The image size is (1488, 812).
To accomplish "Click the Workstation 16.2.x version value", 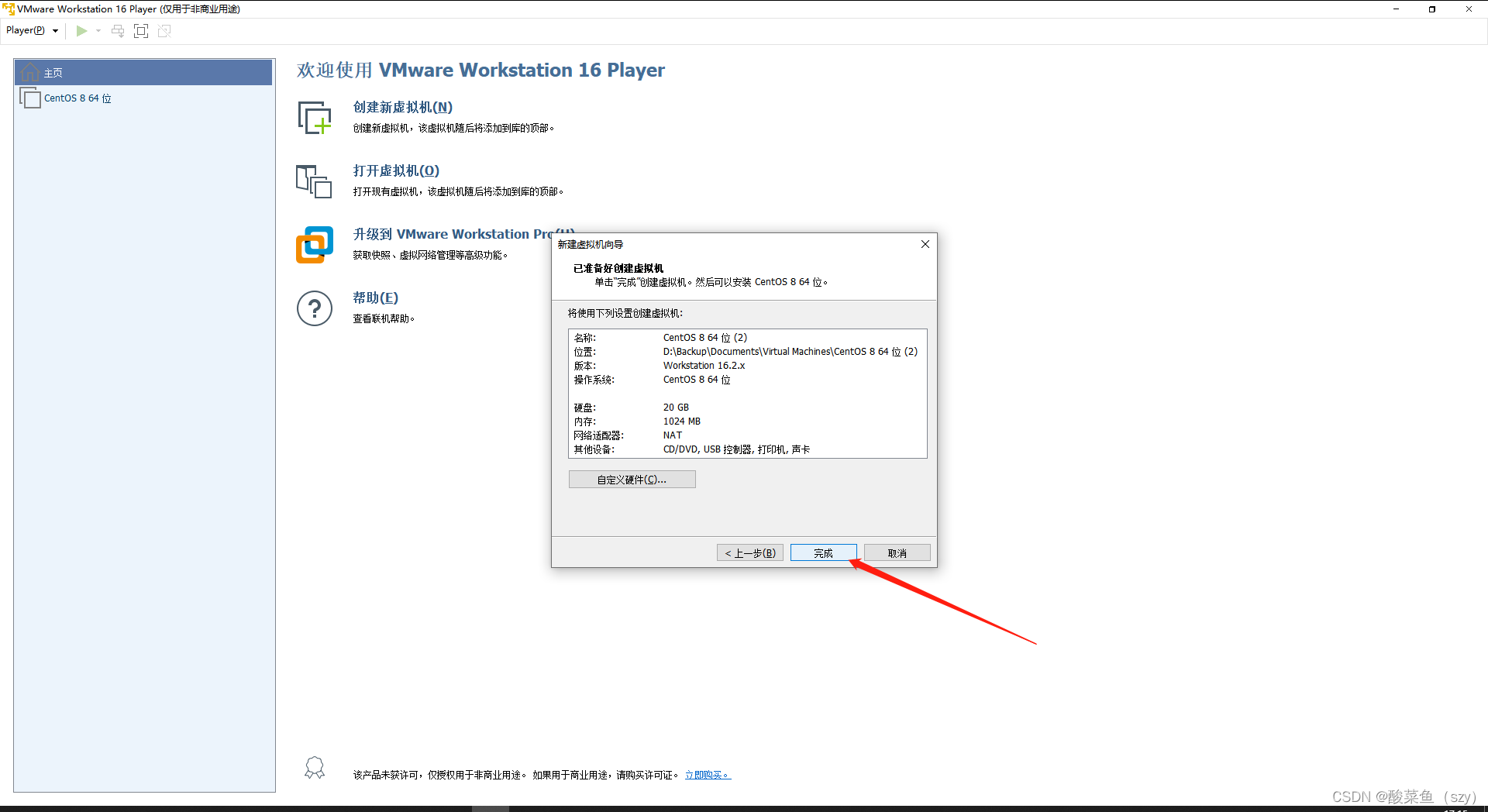I will coord(704,366).
